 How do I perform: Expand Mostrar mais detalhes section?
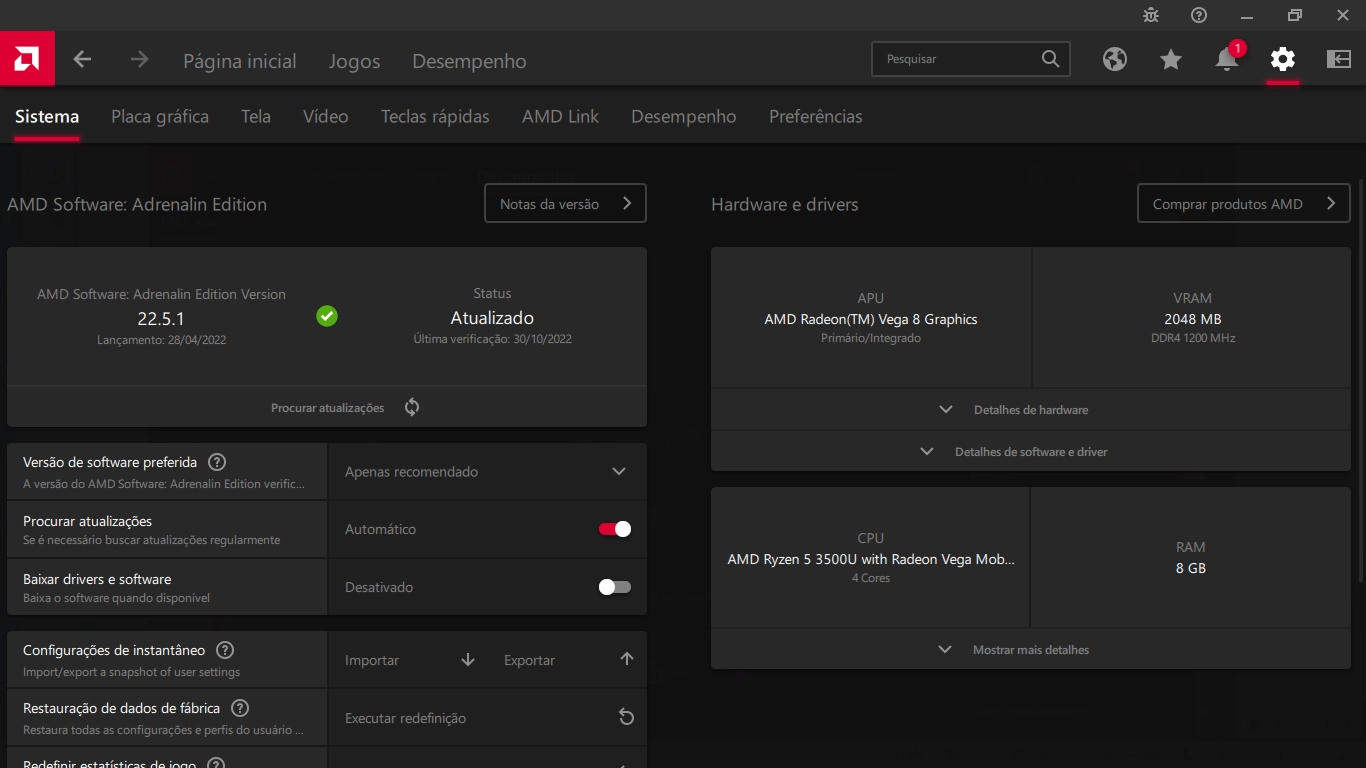click(1030, 650)
